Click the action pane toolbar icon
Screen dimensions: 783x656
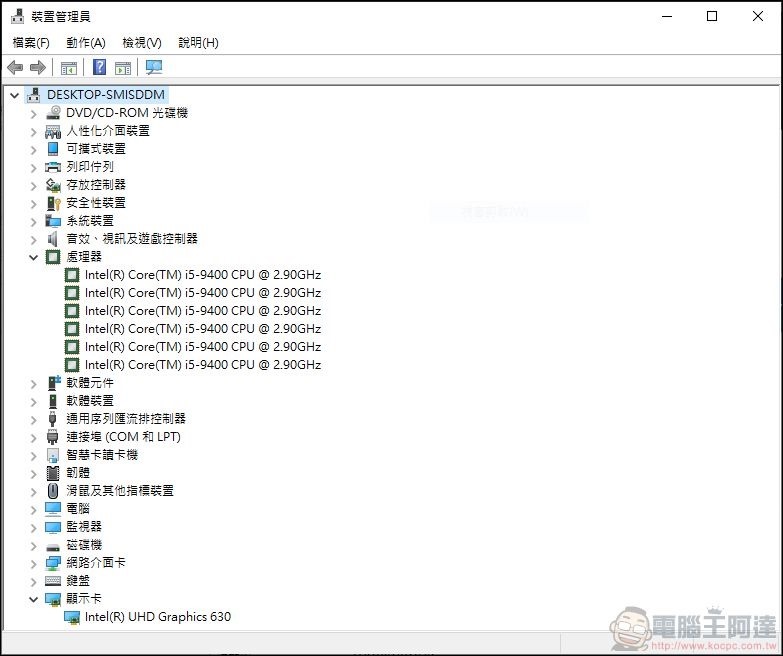(x=123, y=67)
